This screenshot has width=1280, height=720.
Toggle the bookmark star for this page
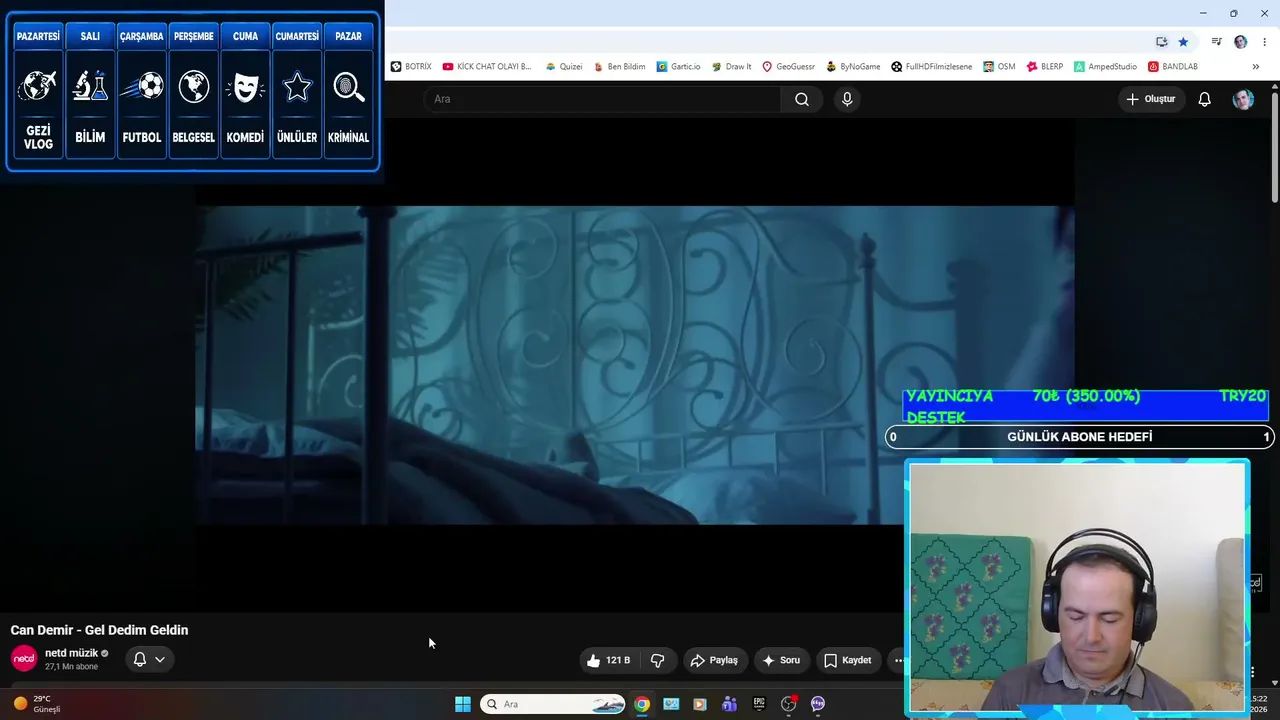click(1183, 42)
